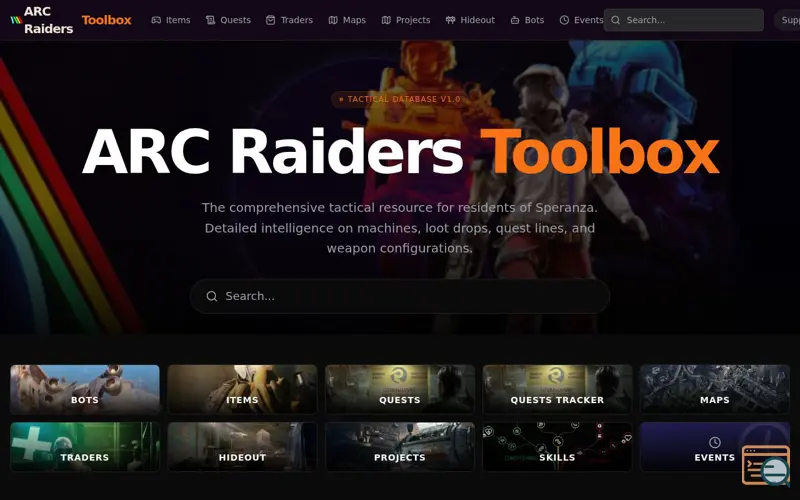Select Bots in the top menu

[528, 20]
